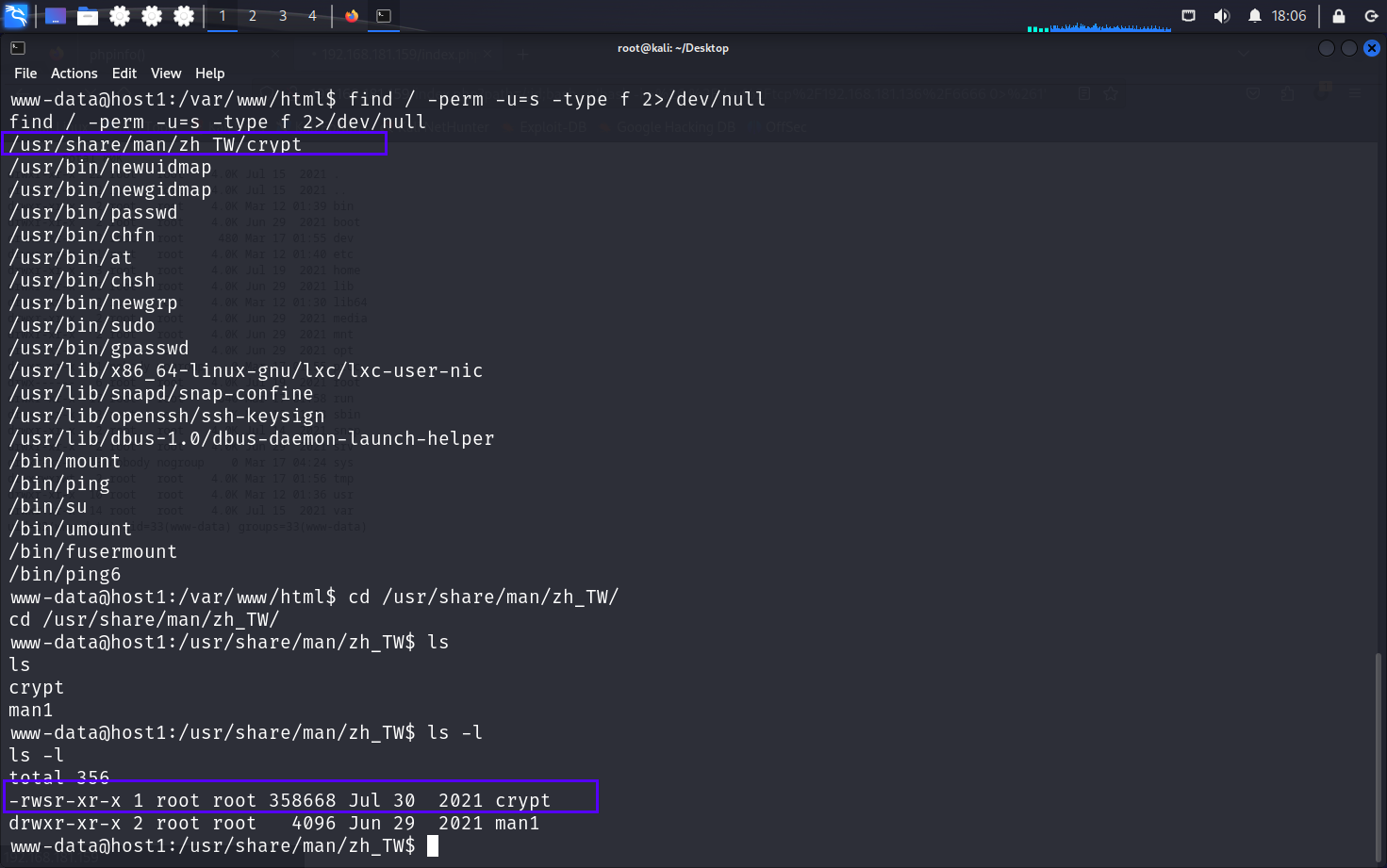This screenshot has width=1387, height=868.
Task: Click the volume speaker icon
Action: 1222,16
